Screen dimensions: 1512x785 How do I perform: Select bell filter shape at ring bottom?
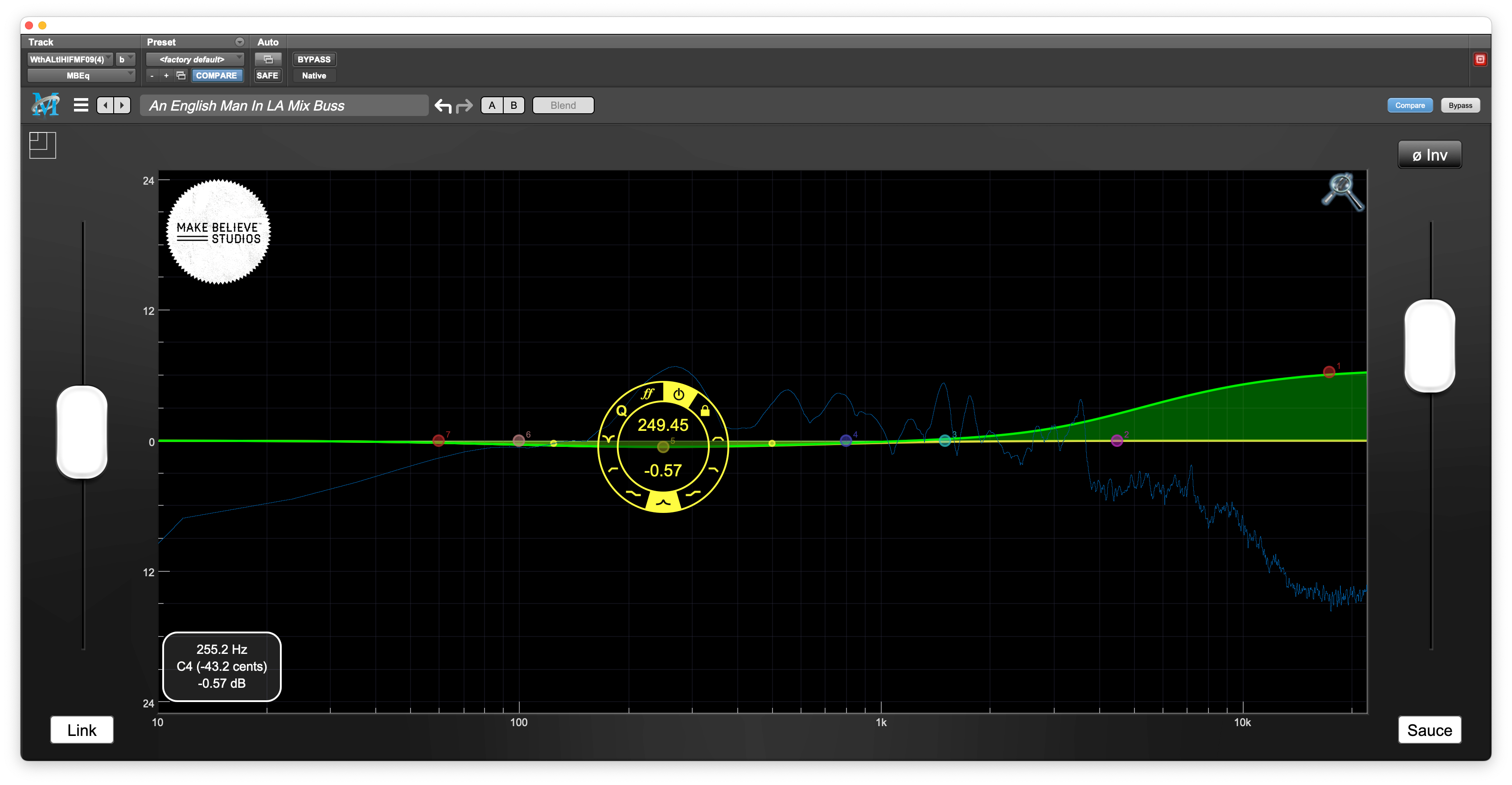coord(663,502)
